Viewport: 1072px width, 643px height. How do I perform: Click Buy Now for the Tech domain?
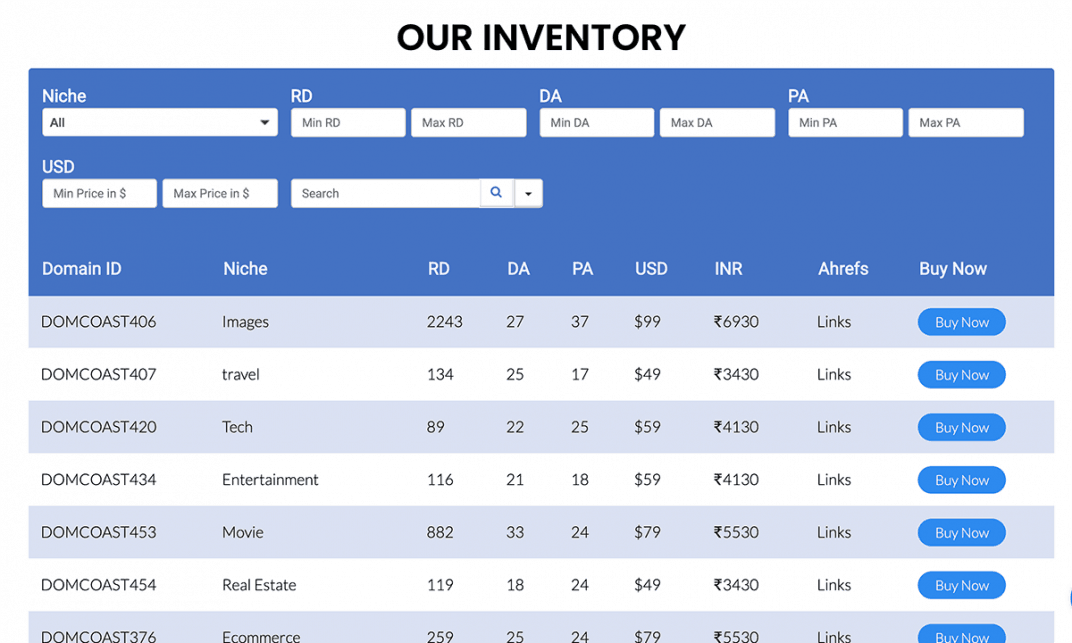tap(961, 427)
